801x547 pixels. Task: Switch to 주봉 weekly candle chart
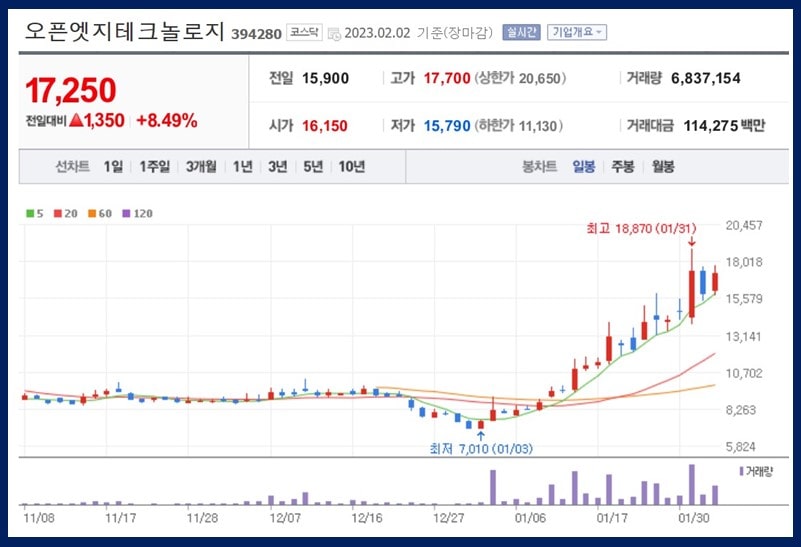point(623,167)
